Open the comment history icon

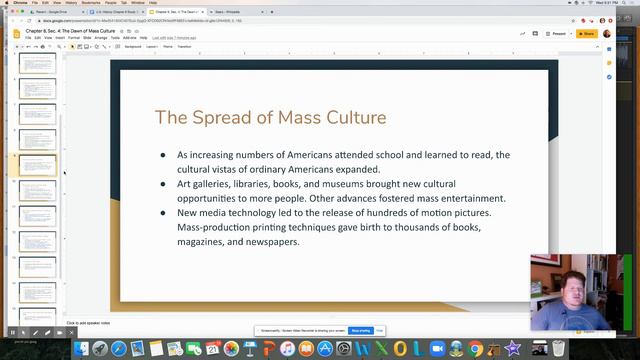535,34
